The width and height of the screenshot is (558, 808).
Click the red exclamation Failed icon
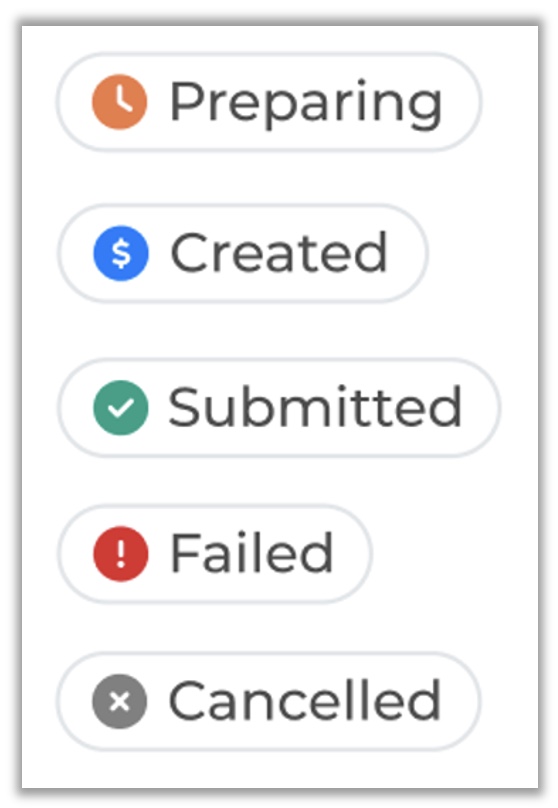click(x=121, y=553)
